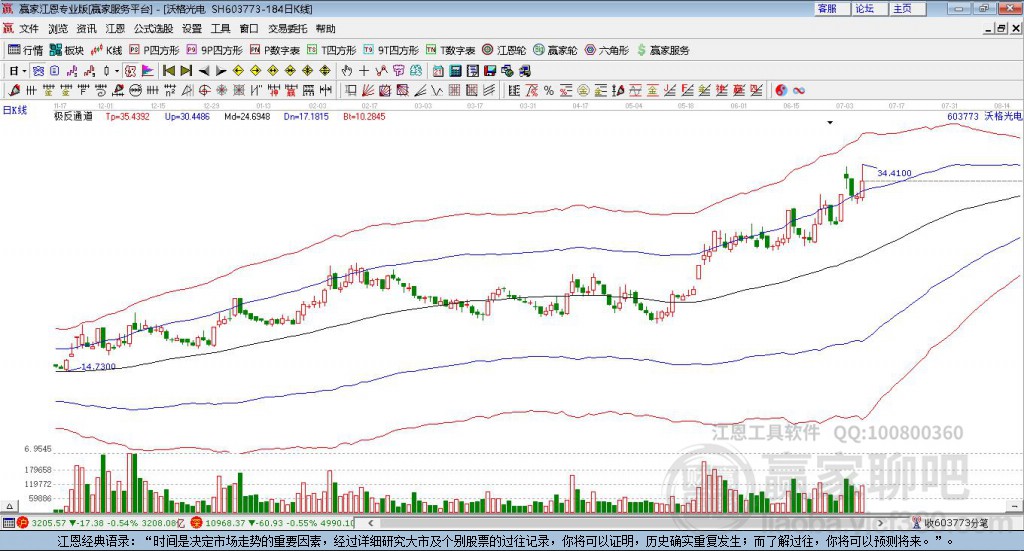The image size is (1024, 551).
Task: Select the red fan lines tool
Action: (x=368, y=90)
